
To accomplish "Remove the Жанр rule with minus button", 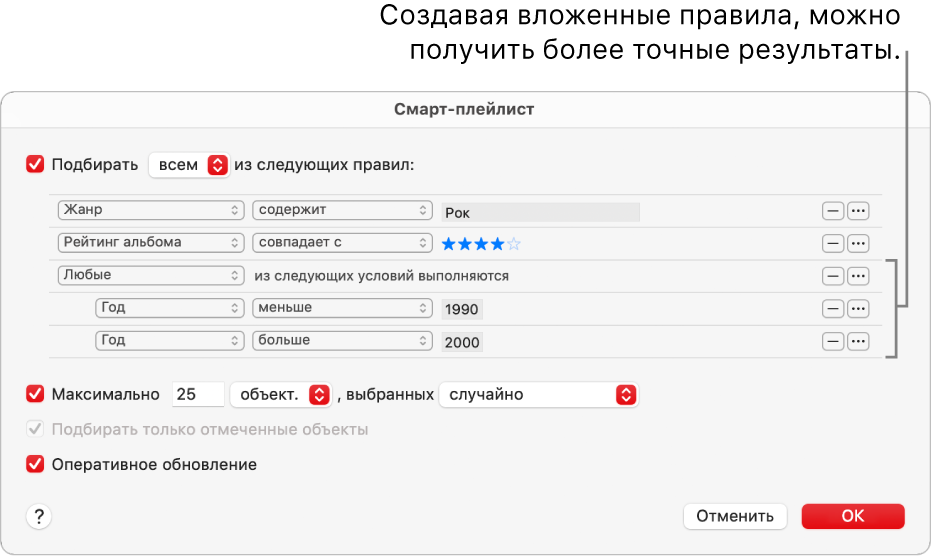I will pyautogui.click(x=832, y=211).
